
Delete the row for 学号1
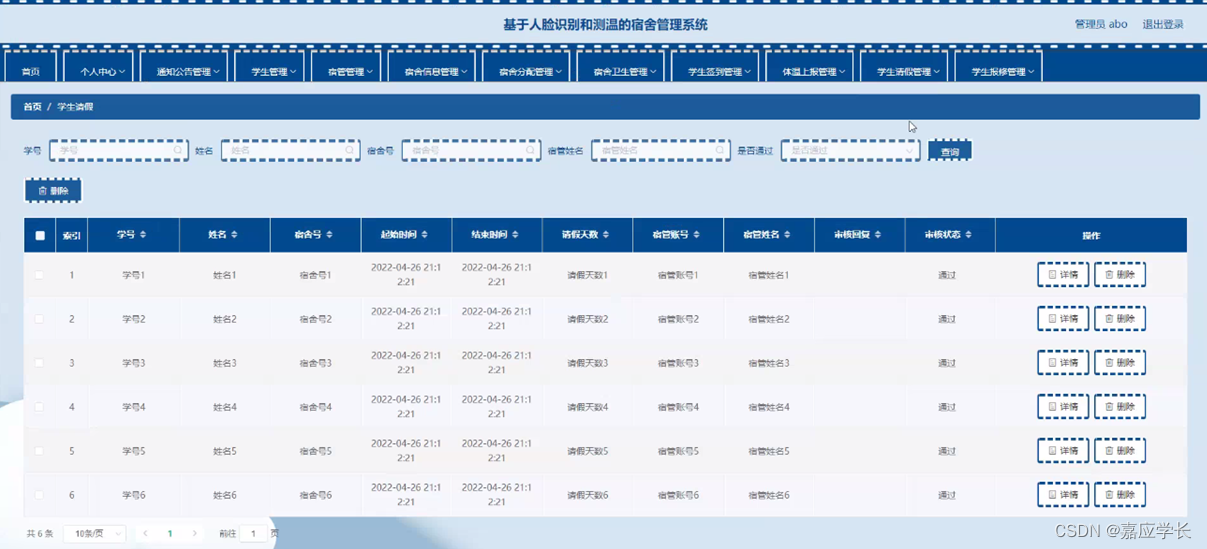click(x=1120, y=275)
